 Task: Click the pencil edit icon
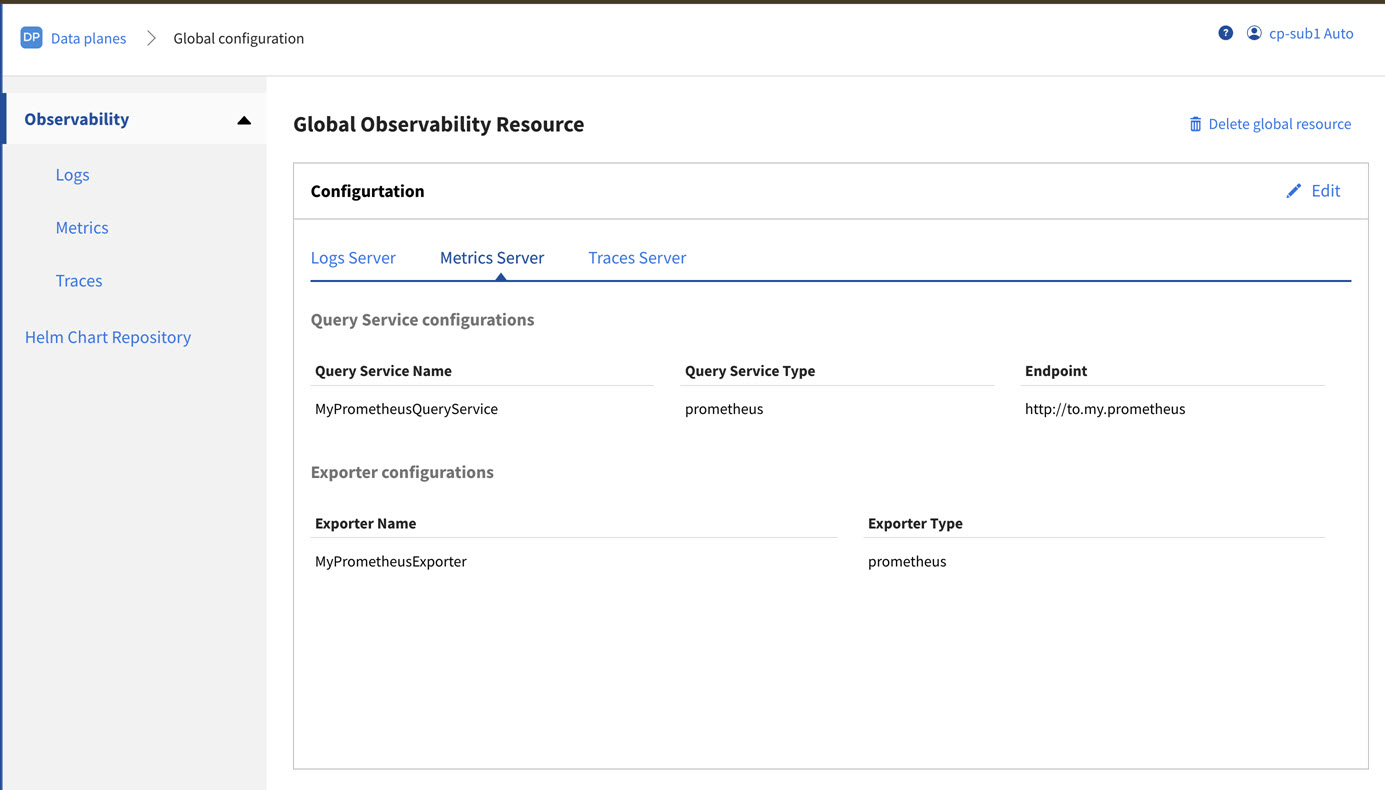[x=1293, y=191]
